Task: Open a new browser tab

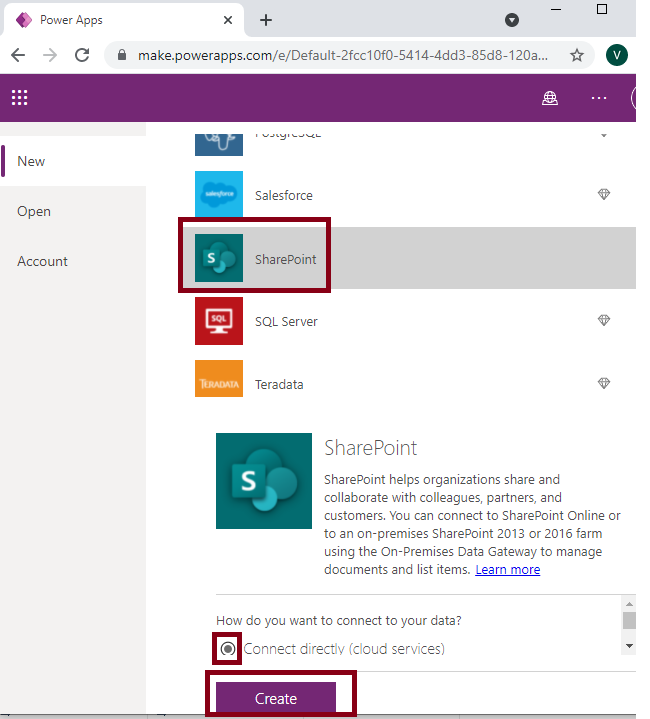Action: pyautogui.click(x=266, y=20)
